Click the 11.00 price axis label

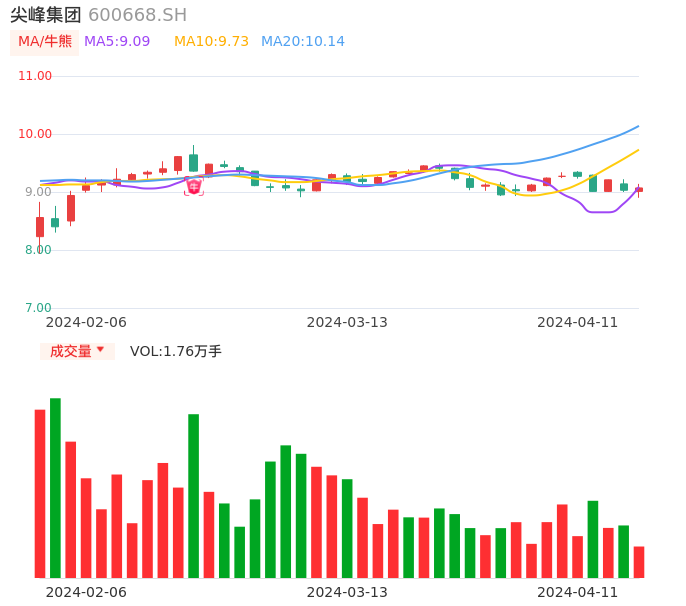coord(35,76)
